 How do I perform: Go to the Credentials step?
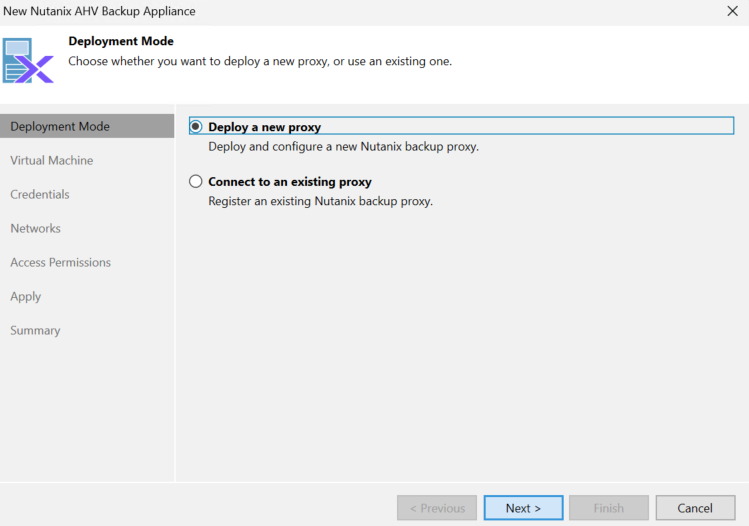click(40, 194)
